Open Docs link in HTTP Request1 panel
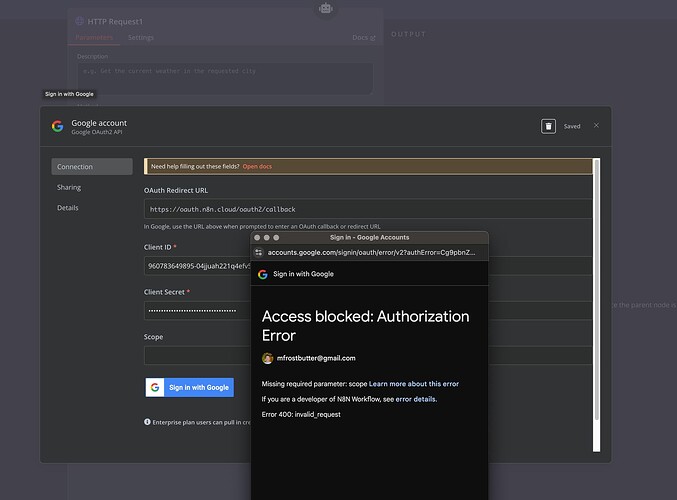 click(x=364, y=38)
